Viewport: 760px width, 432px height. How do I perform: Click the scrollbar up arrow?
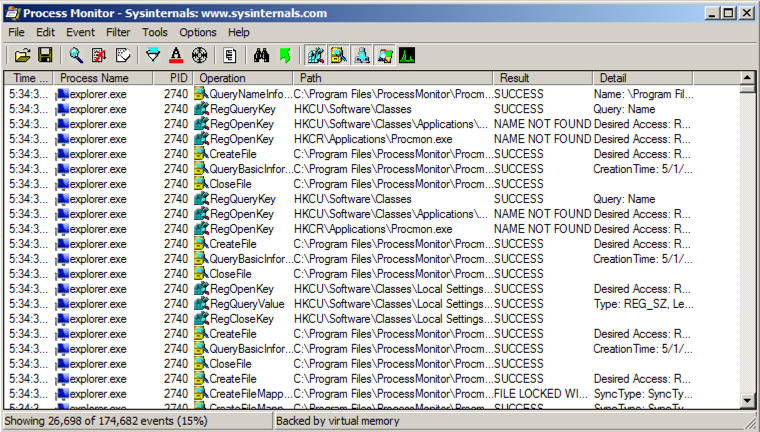747,78
